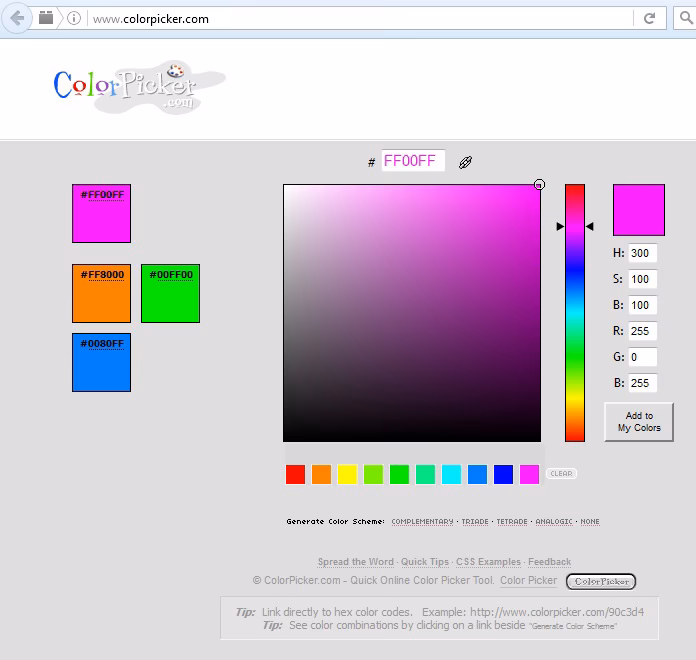Click the ColorPicker.com logo
The height and width of the screenshot is (660, 696).
point(138,88)
